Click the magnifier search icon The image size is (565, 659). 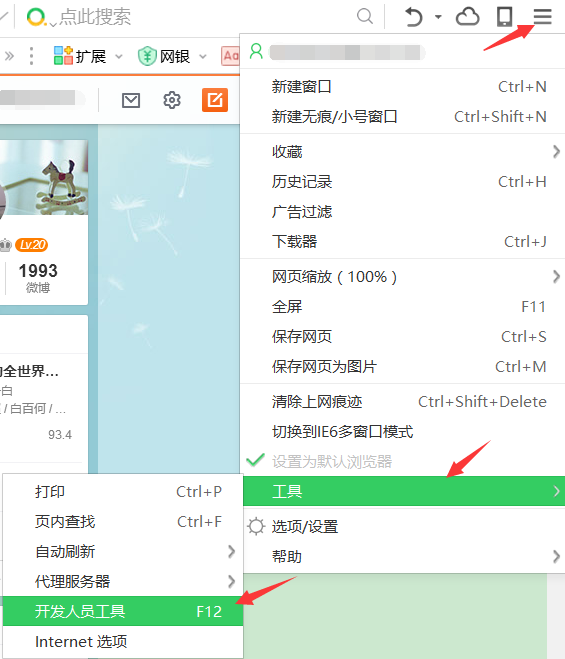(365, 16)
